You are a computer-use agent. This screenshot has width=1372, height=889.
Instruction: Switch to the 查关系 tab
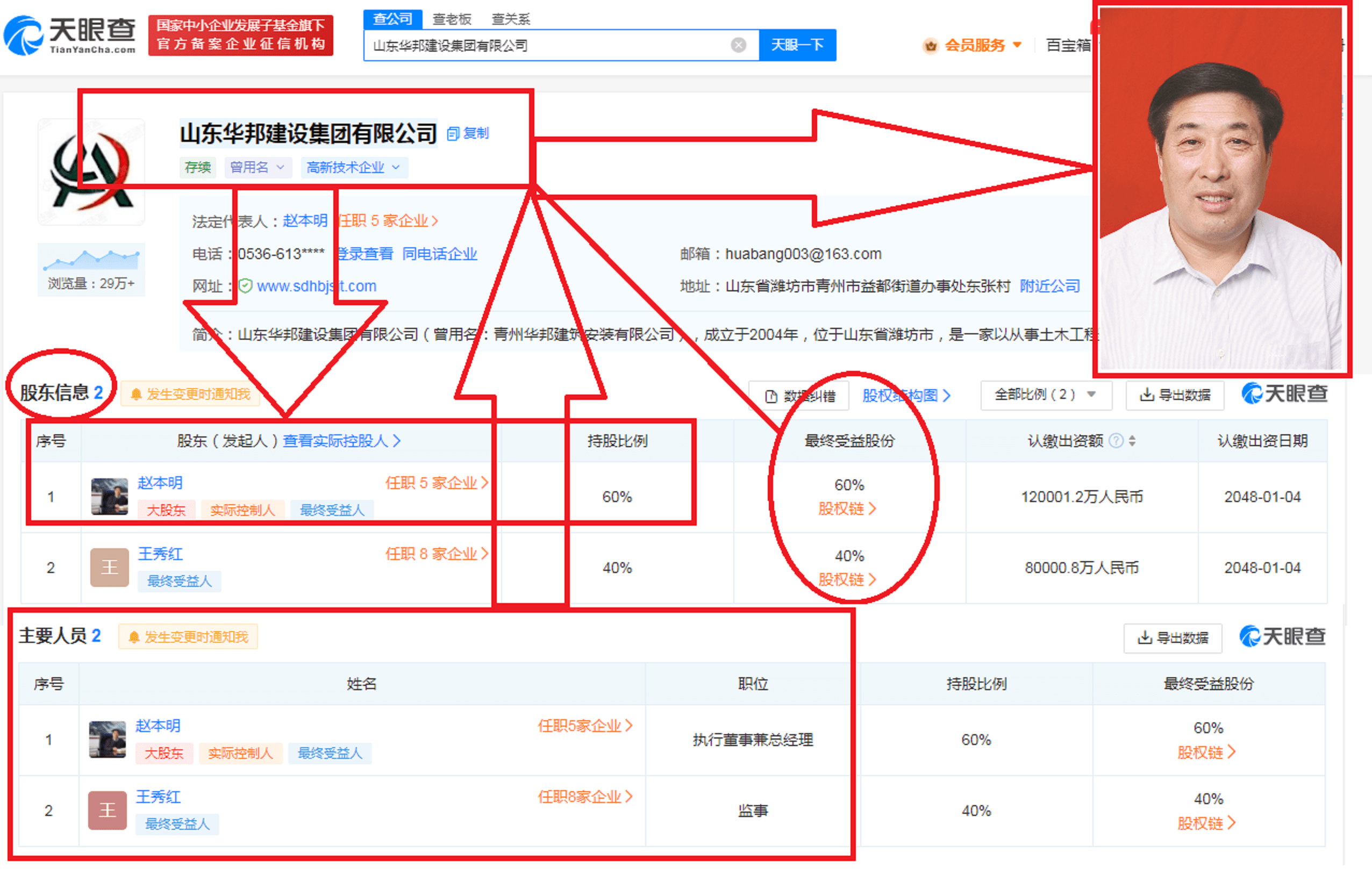point(511,19)
